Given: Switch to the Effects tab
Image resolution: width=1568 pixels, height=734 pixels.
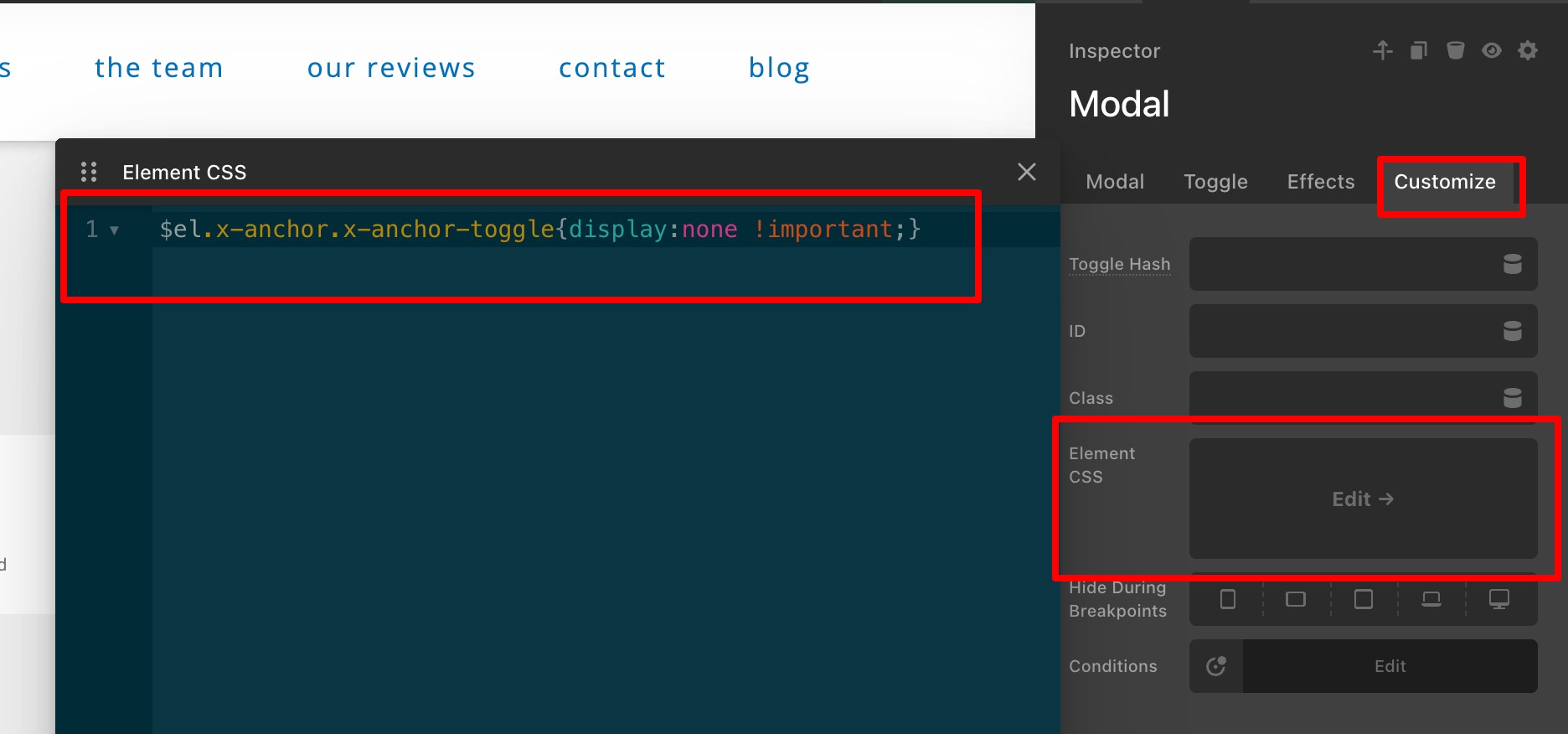Looking at the screenshot, I should 1320,182.
